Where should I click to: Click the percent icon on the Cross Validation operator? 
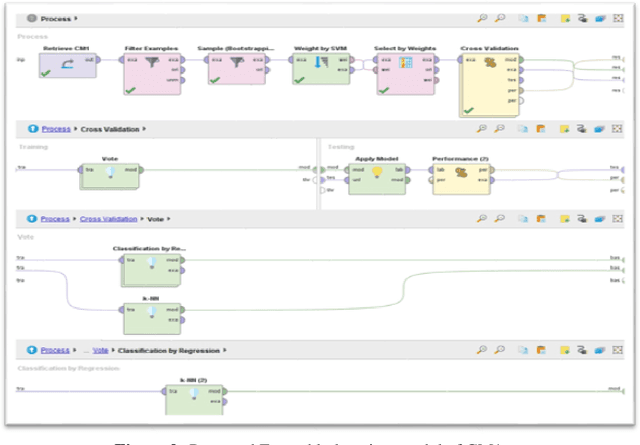pyautogui.click(x=490, y=62)
